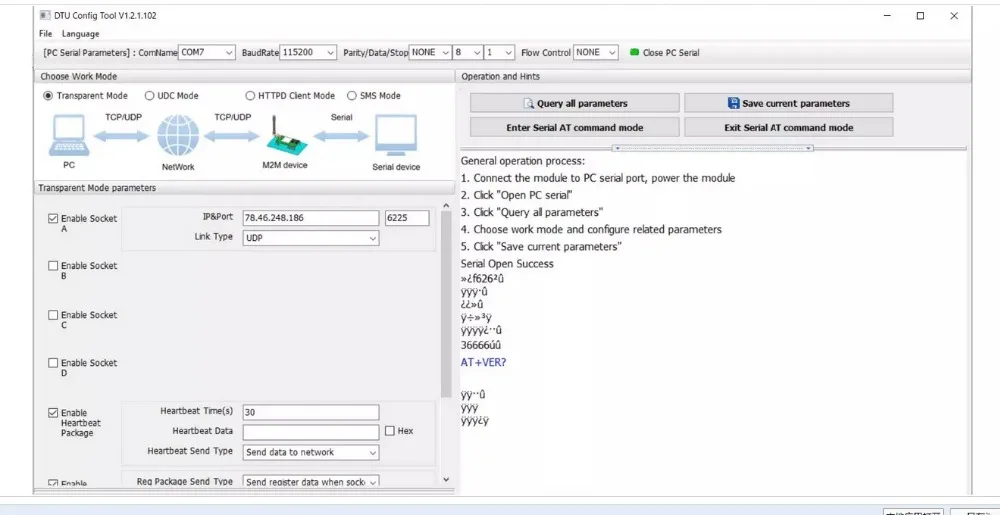Screen dimensions: 1000x515
Task: Click Exit Serial AT command mode button
Action: pyautogui.click(x=789, y=127)
